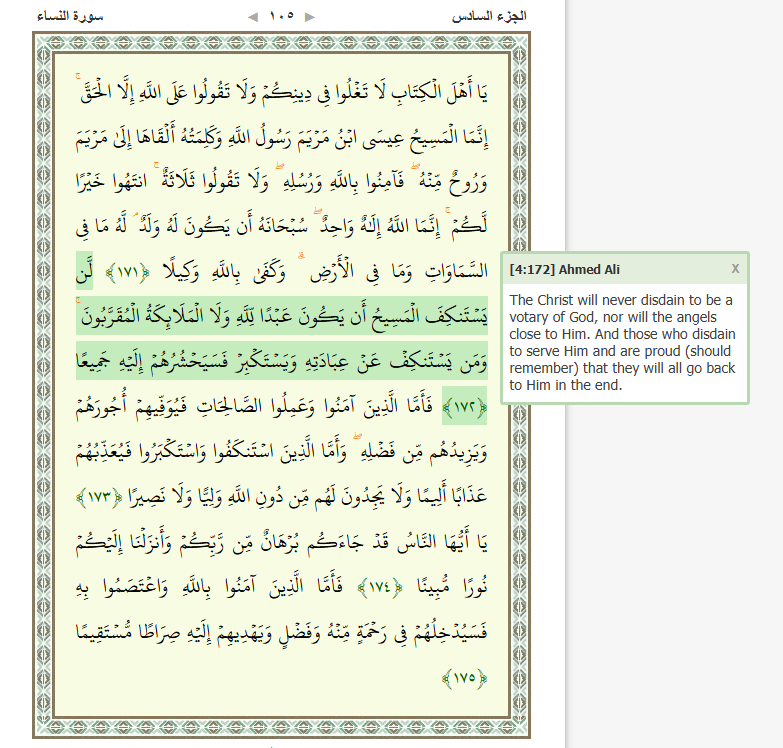Screen dimensions: 783x748
Task: Select verse marker ١٧١
Action: tap(127, 273)
